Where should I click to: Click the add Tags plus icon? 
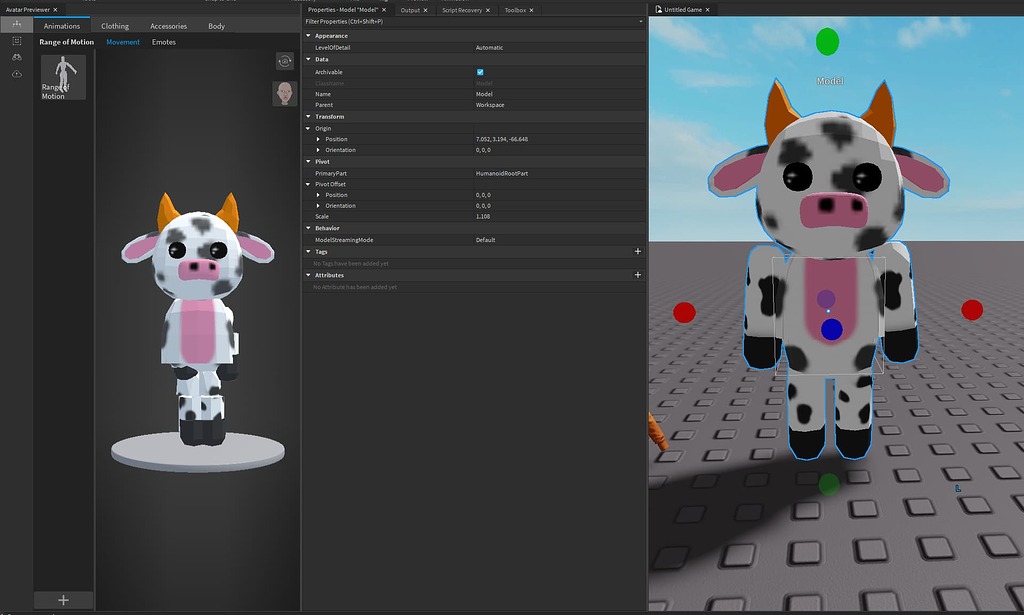[637, 251]
